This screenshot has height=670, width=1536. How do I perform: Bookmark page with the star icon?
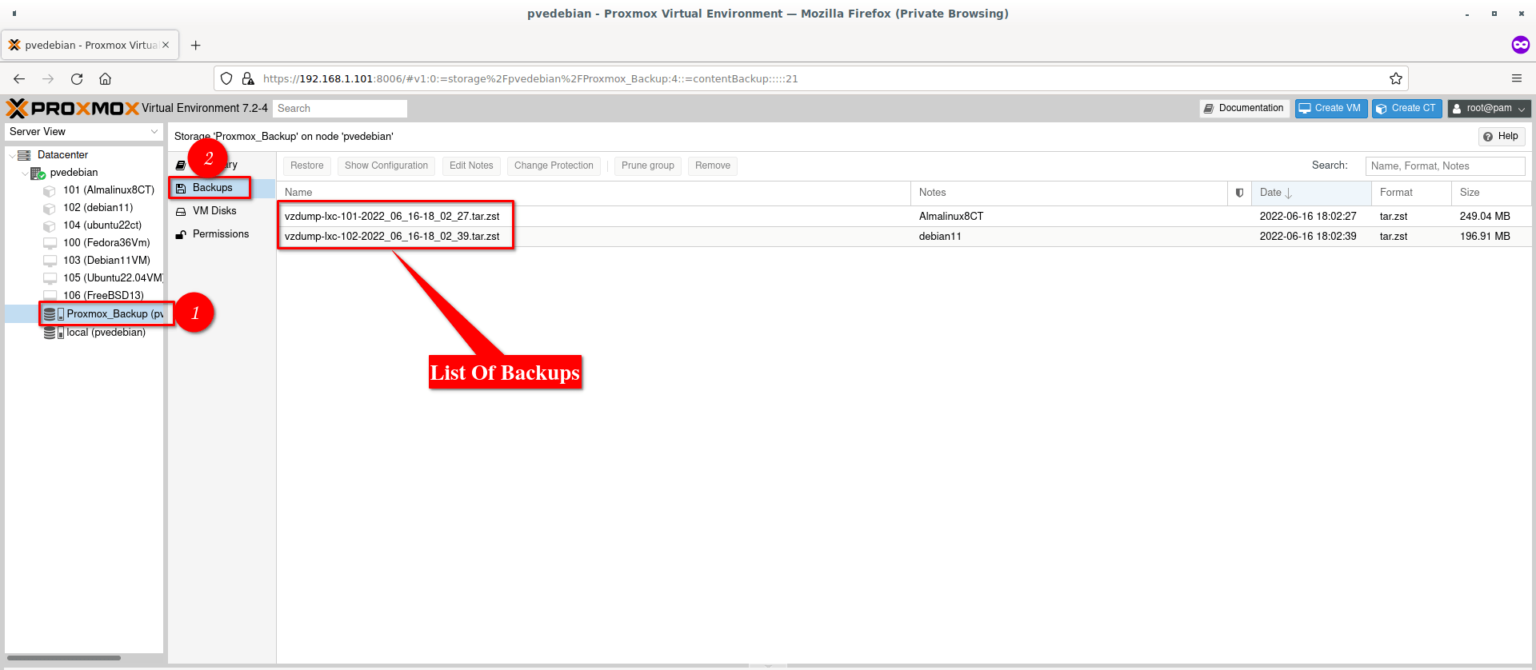(1395, 79)
